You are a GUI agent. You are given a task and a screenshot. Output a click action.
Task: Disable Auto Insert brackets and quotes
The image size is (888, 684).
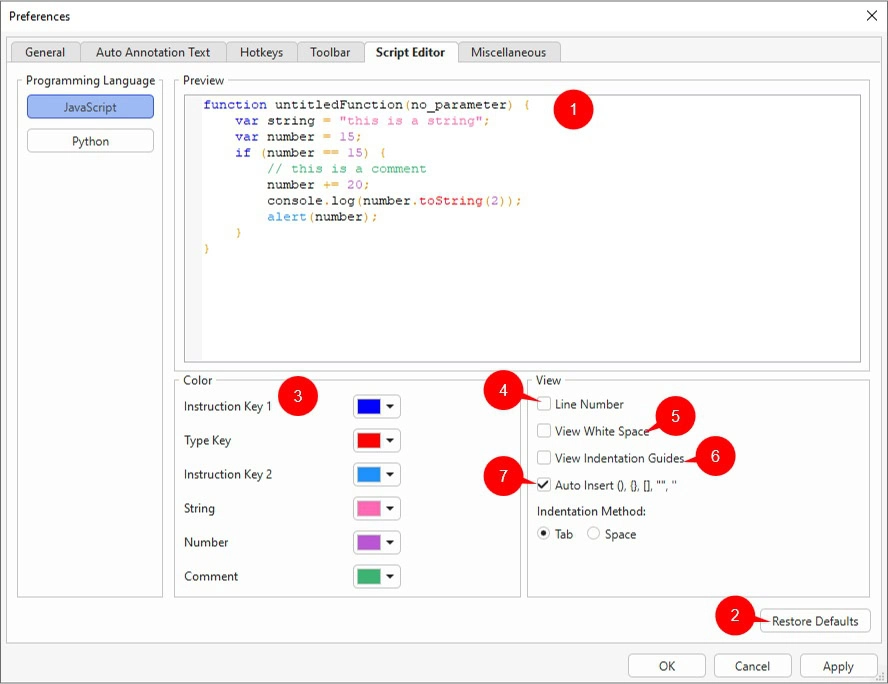coord(545,485)
